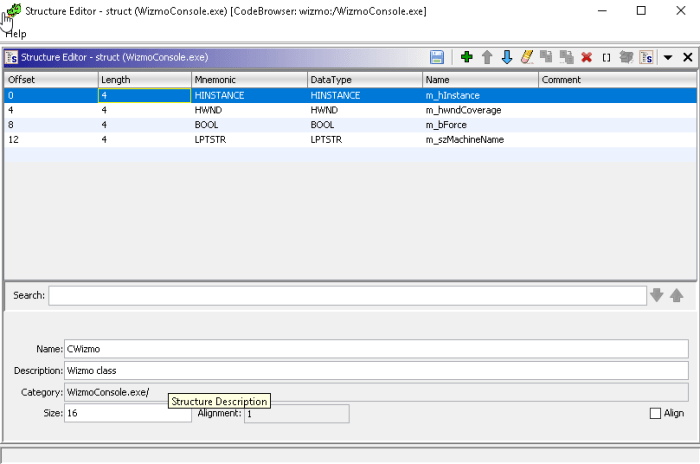Screen dimensions: 700x464
Task: Move selected component up with gray arrow
Action: coord(487,57)
